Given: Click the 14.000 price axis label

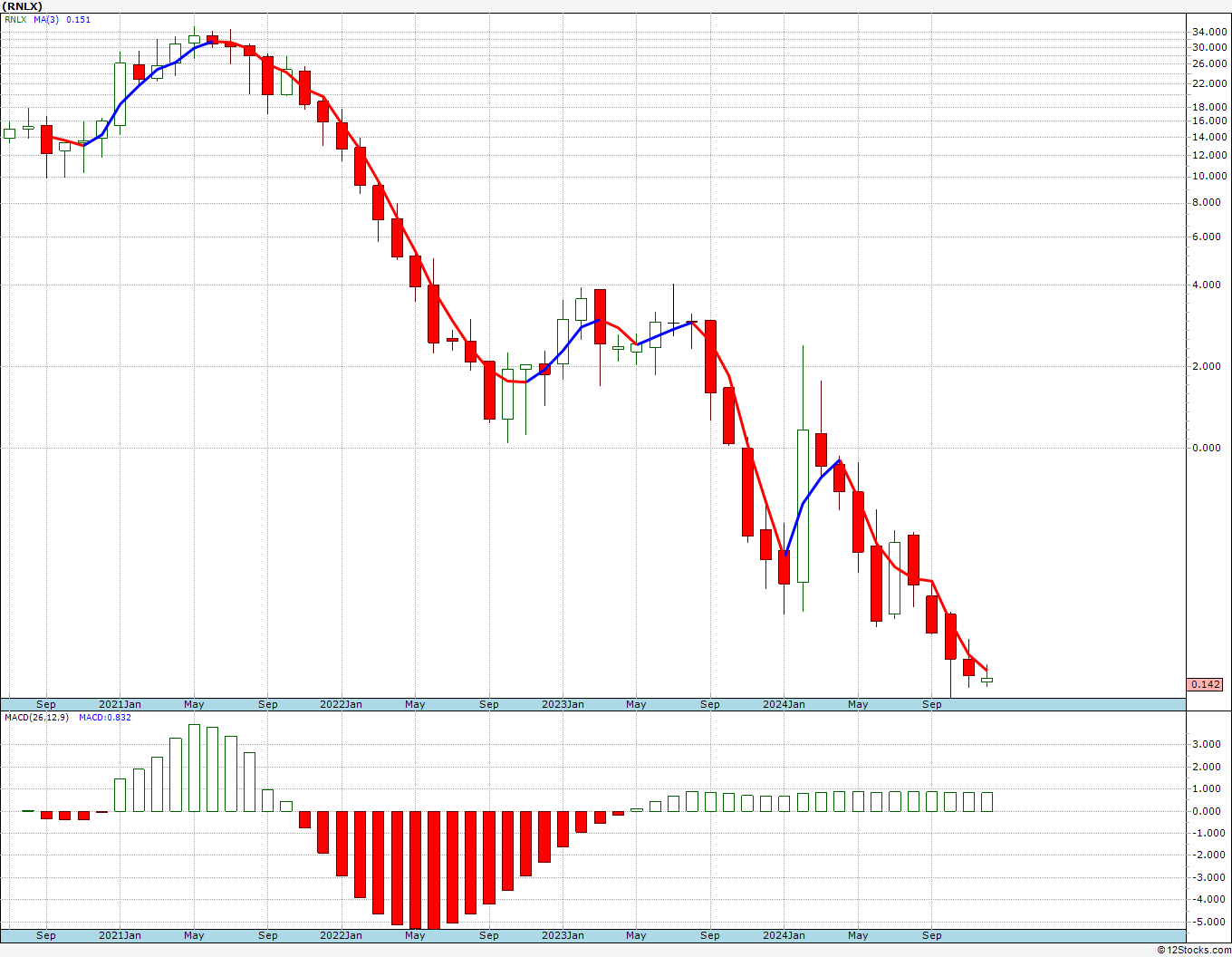Looking at the screenshot, I should click(1210, 137).
